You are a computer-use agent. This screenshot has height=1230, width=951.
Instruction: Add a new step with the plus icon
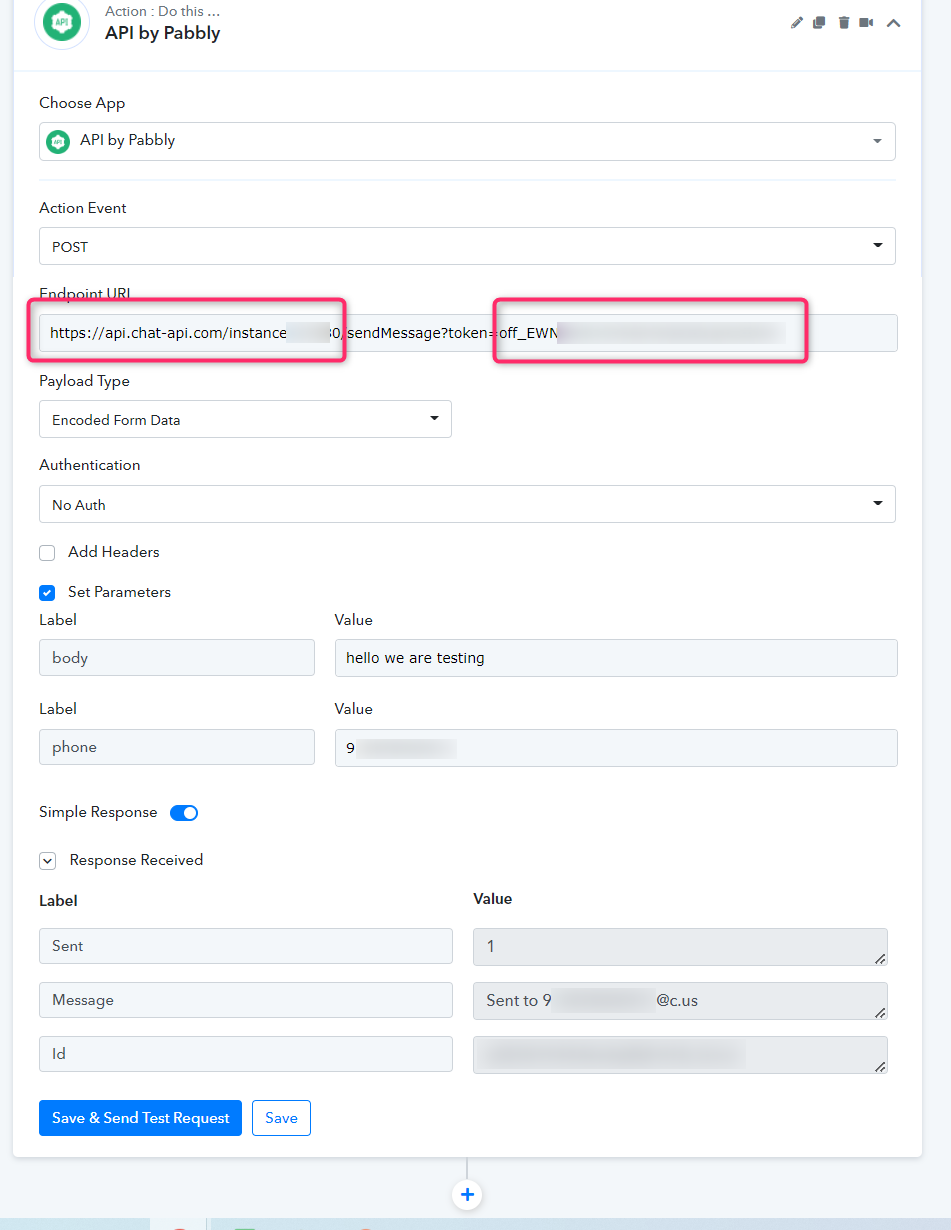pos(467,1195)
